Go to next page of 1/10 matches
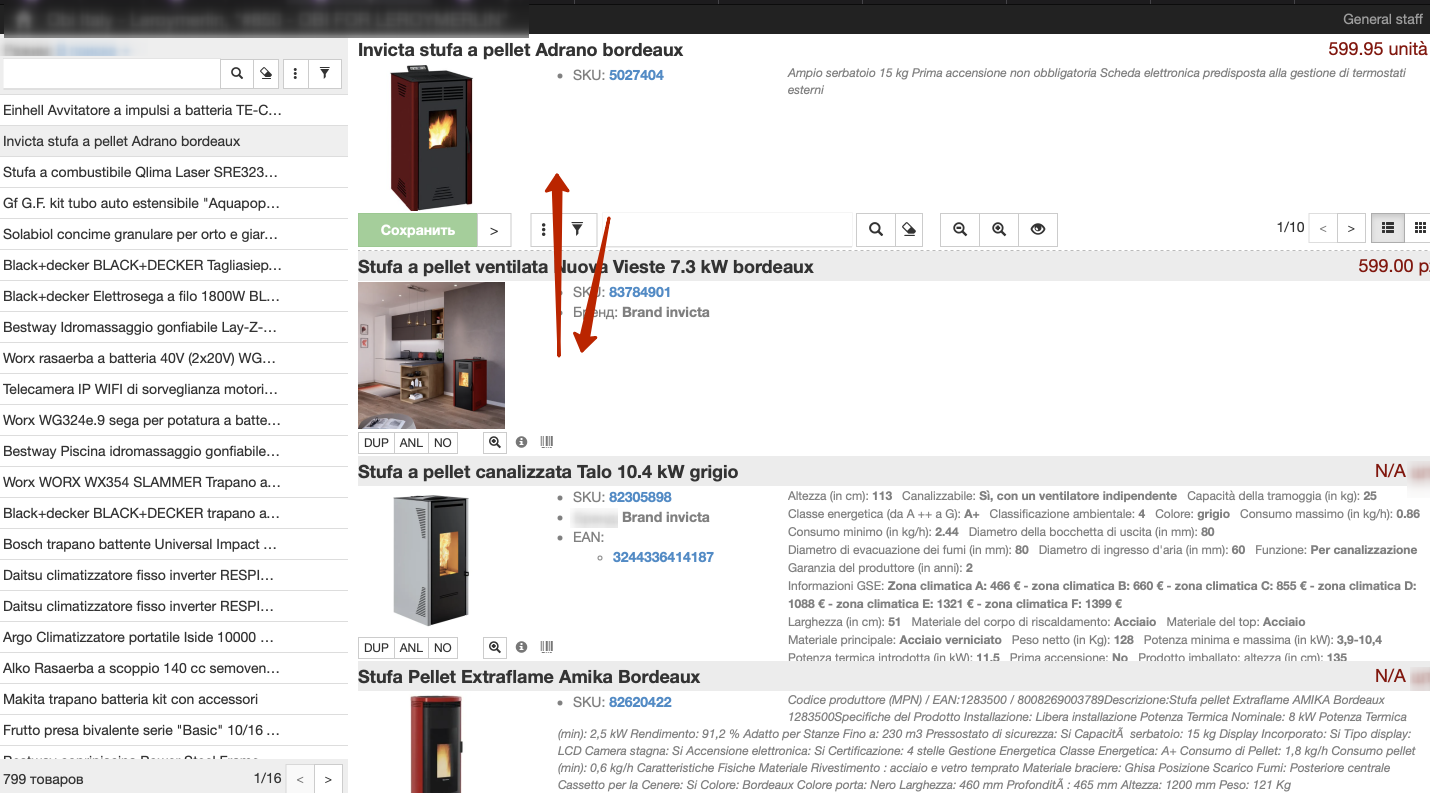 click(1351, 229)
